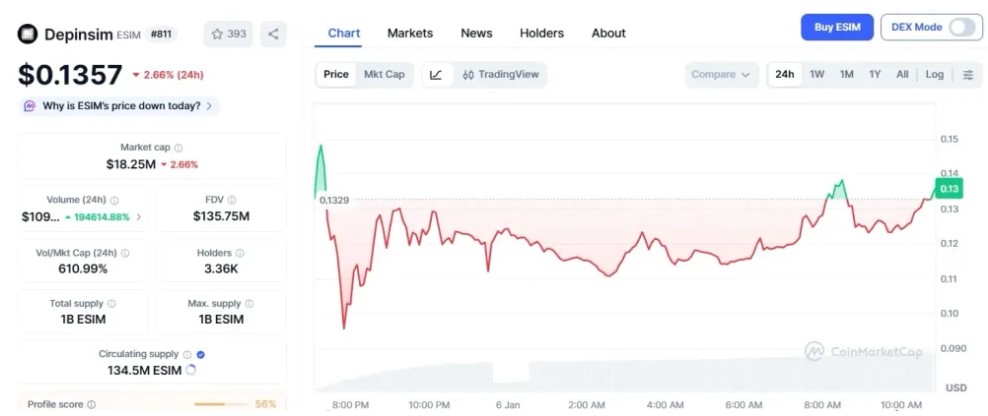Expand 'Why is ESIM's price down today?'
This screenshot has width=988, height=416.
tap(120, 105)
